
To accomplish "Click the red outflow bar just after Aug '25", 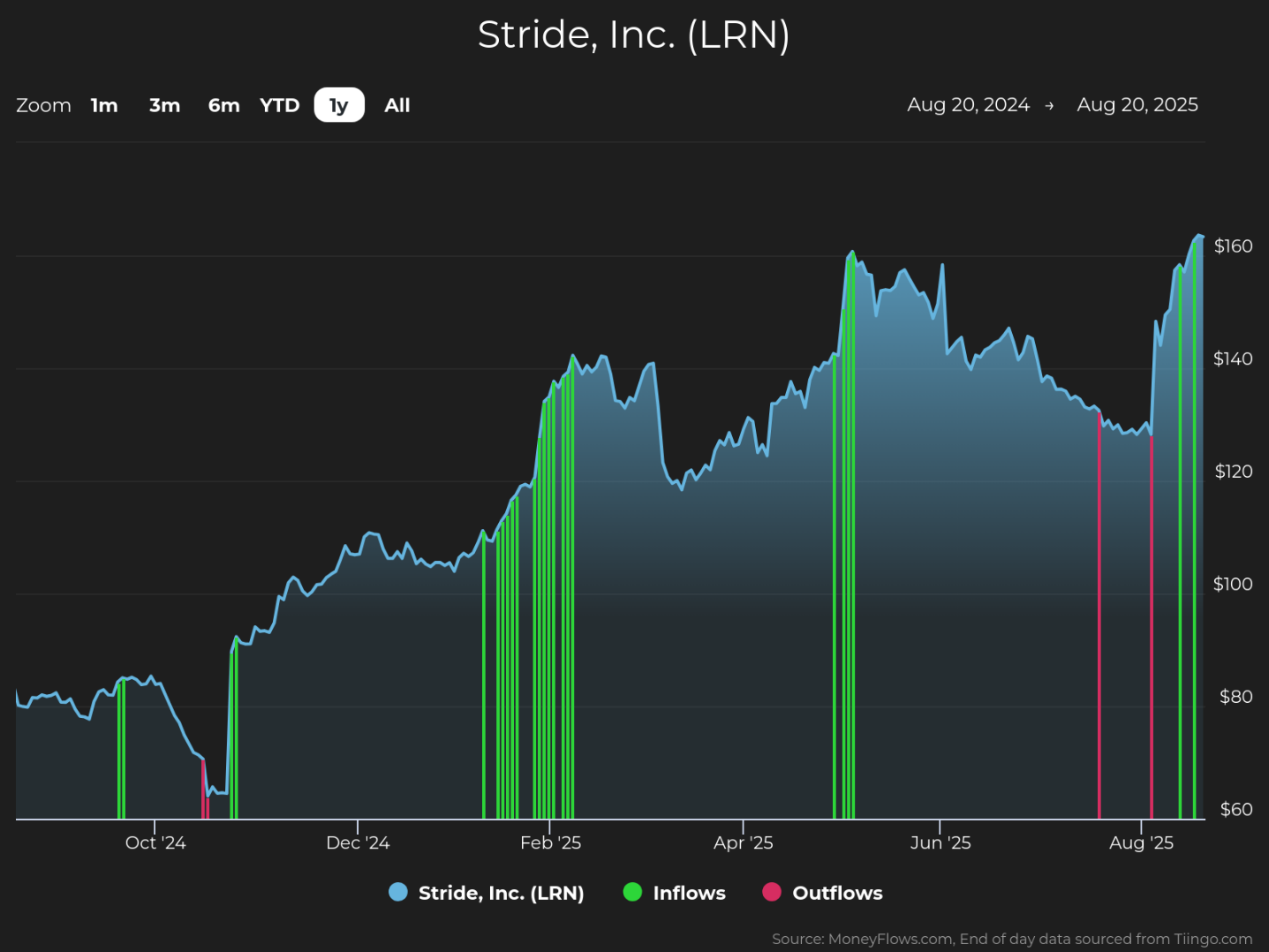I will 1152,627.
